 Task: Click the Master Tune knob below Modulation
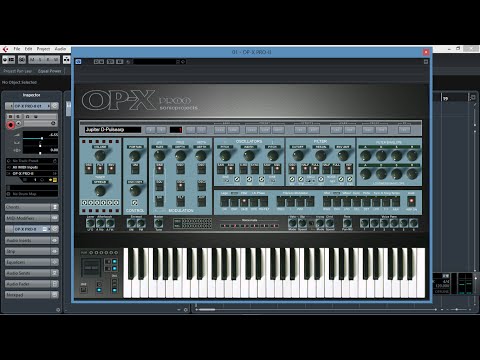[x=159, y=223]
